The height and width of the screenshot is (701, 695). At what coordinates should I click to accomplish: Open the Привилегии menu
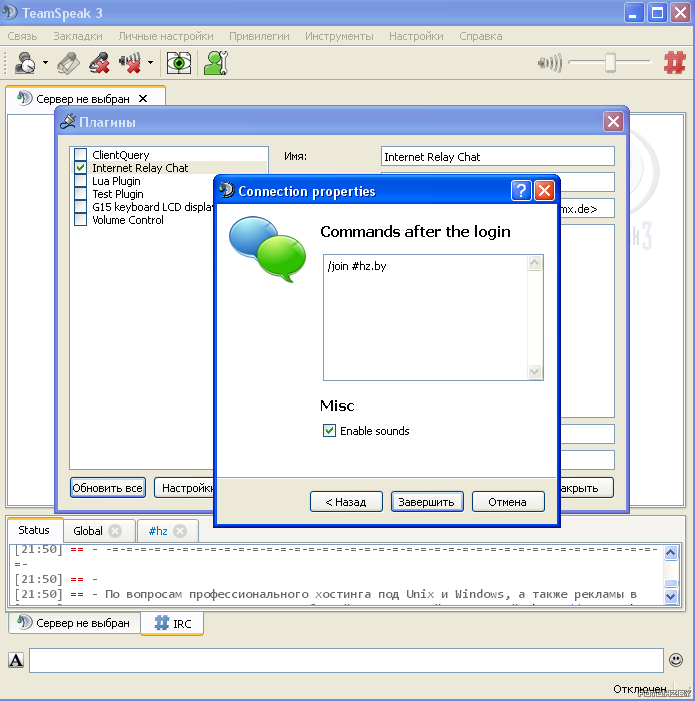click(x=259, y=36)
